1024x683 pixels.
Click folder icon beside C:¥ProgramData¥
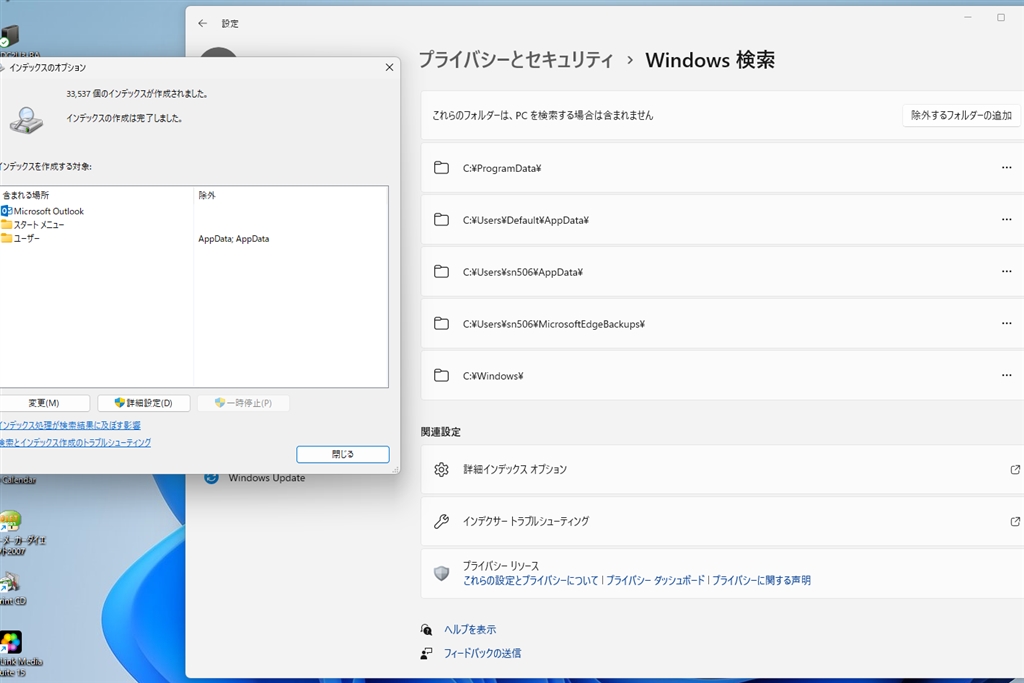(x=441, y=168)
